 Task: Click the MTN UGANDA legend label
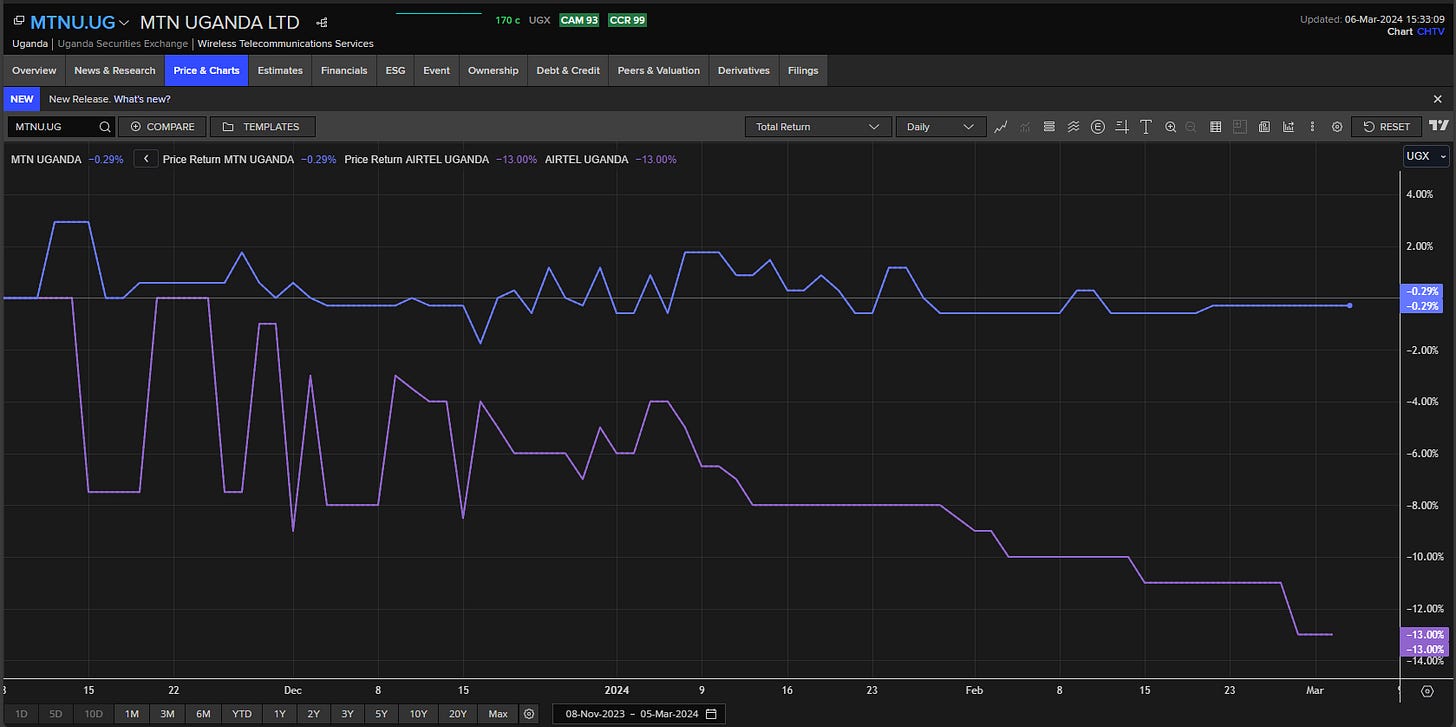[x=46, y=159]
